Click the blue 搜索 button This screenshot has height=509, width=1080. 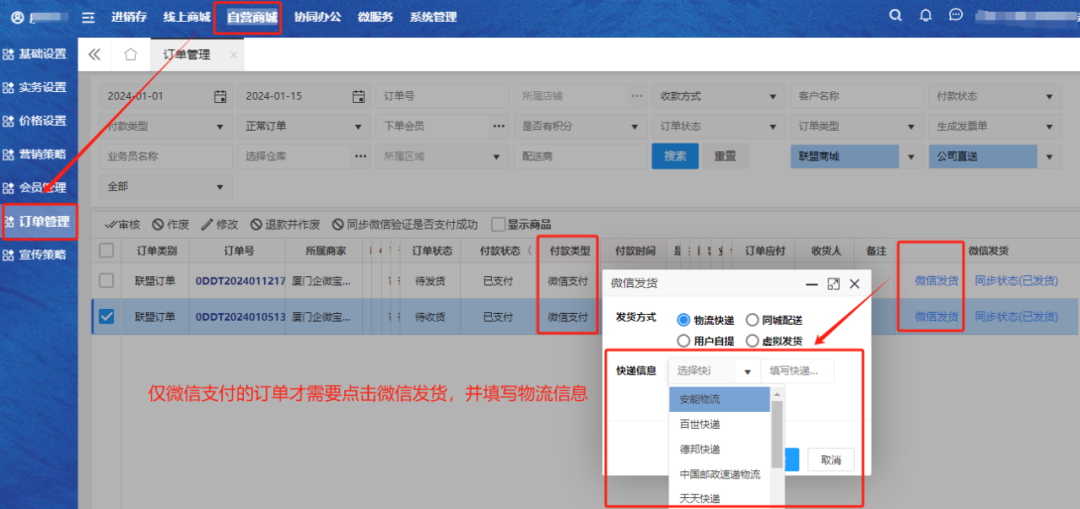tap(675, 156)
